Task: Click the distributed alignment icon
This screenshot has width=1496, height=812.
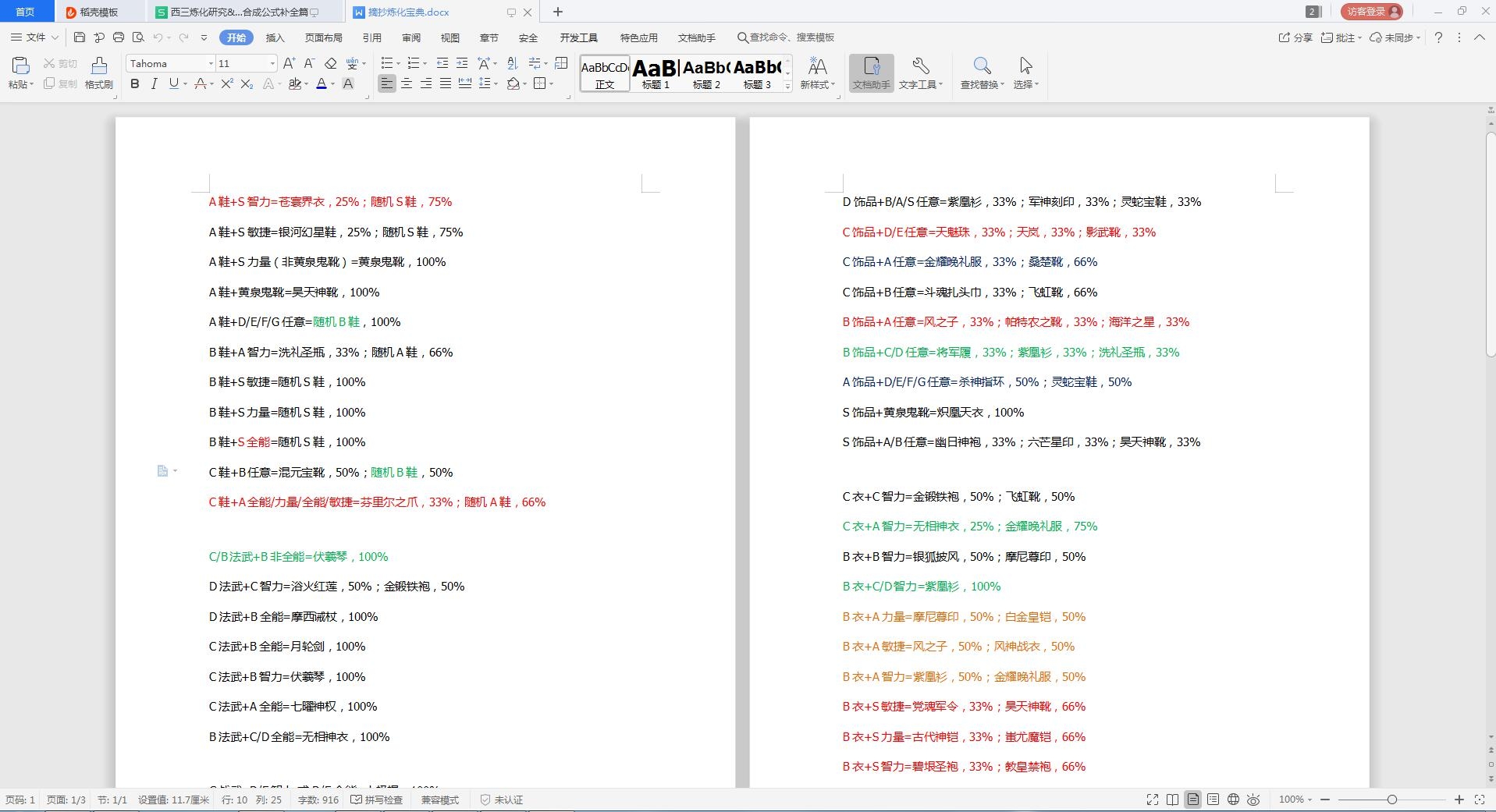Action: pos(465,83)
